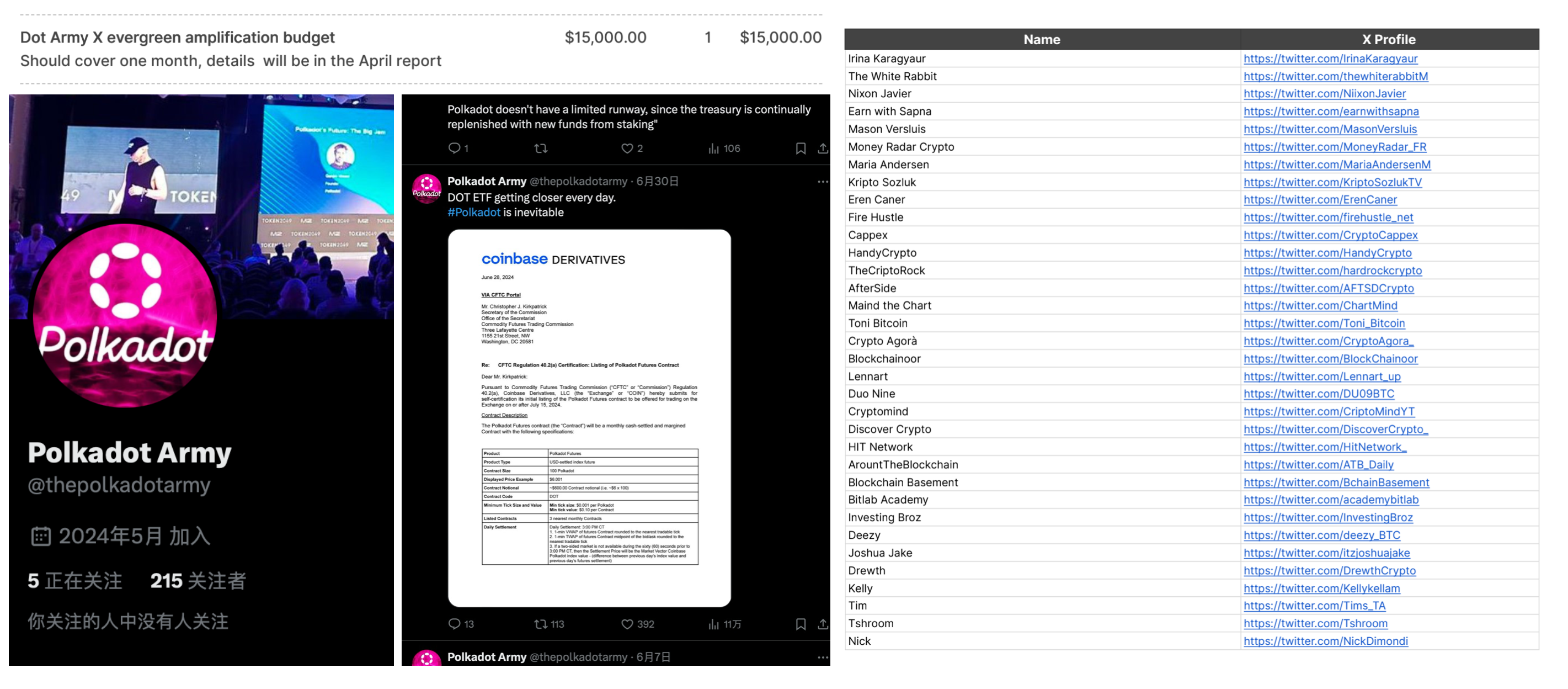Click the #Polkadot hashtag

473,212
